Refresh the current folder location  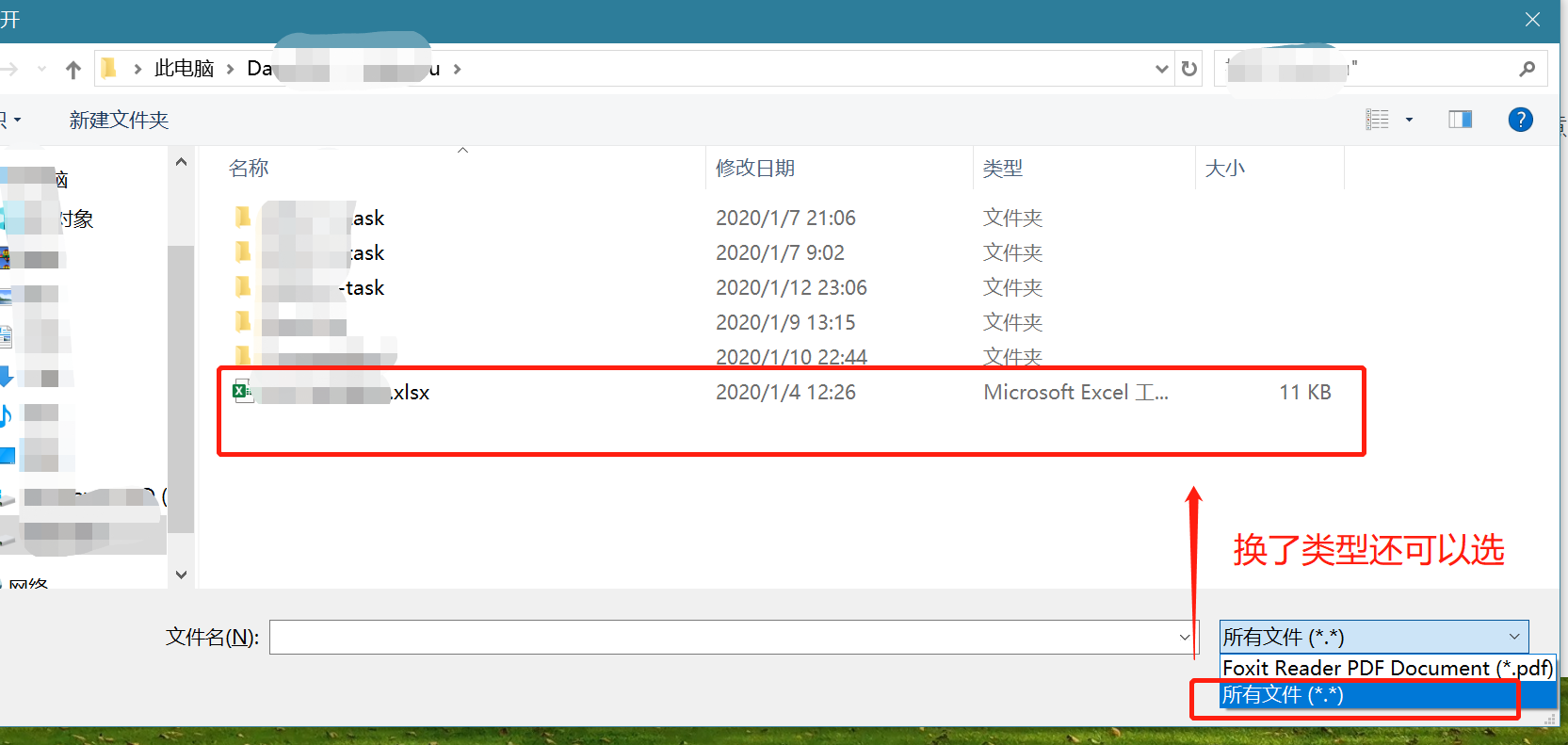pyautogui.click(x=1189, y=69)
